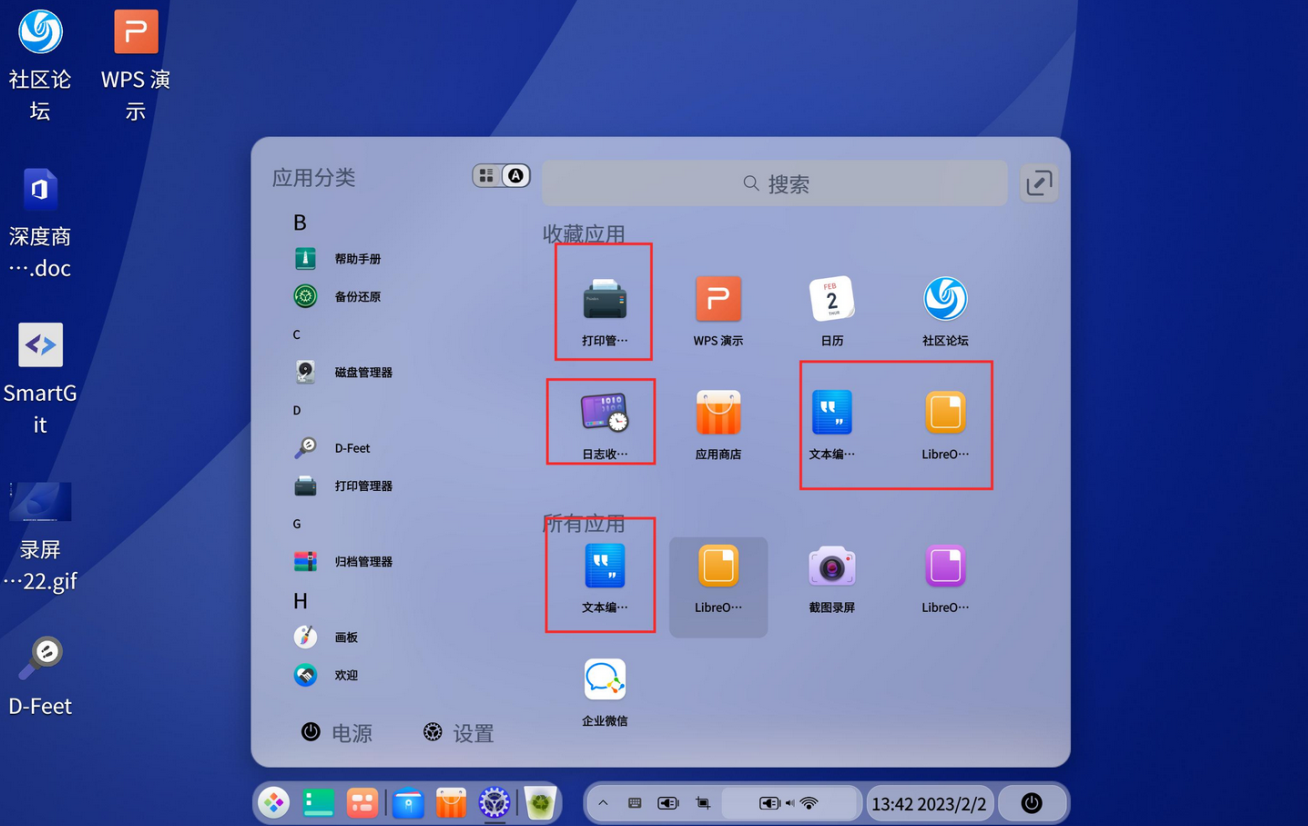Expand the tray hidden icons arrow
Image resolution: width=1308 pixels, height=826 pixels.
pyautogui.click(x=603, y=803)
